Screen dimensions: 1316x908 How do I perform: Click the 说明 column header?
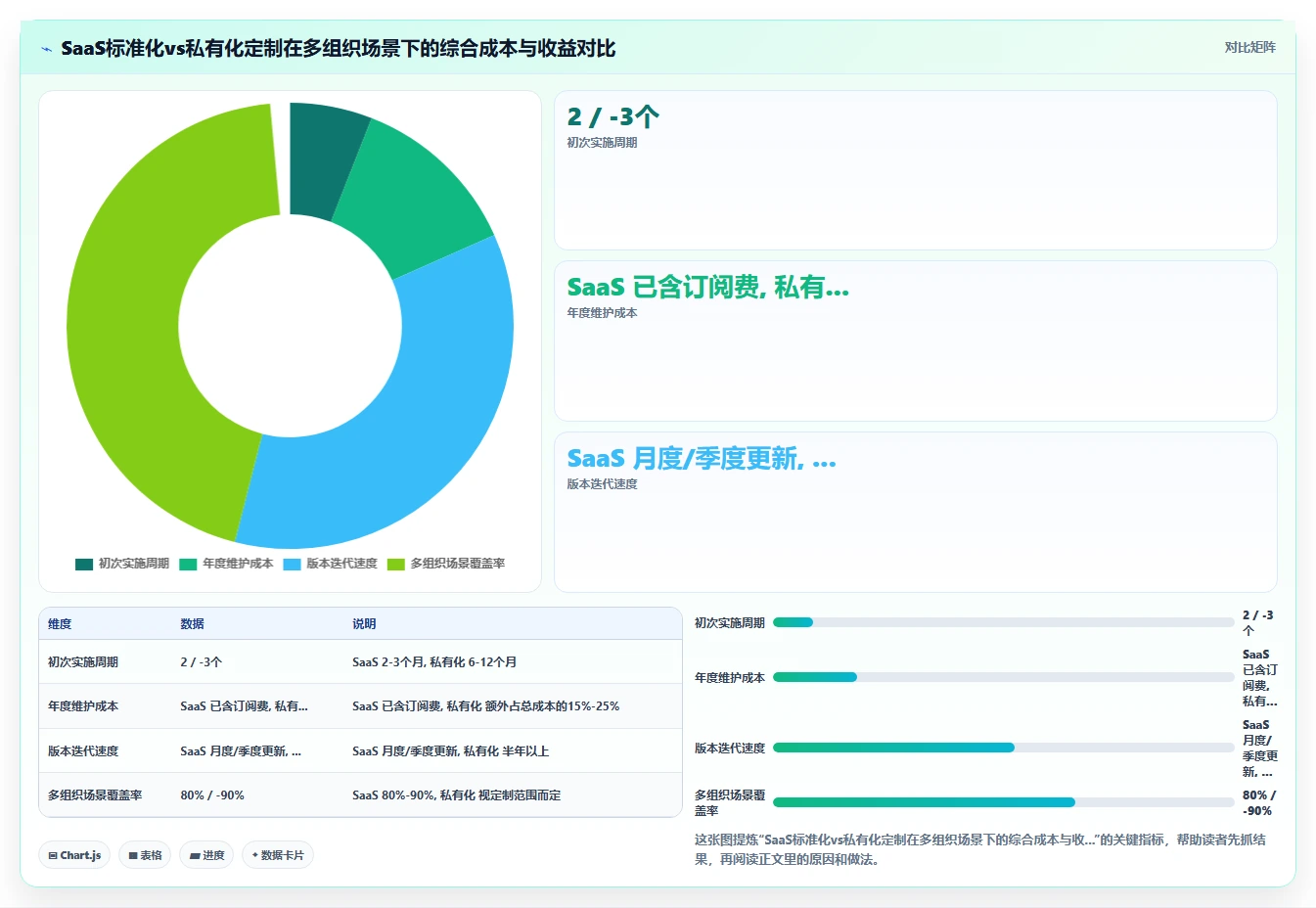pos(364,623)
